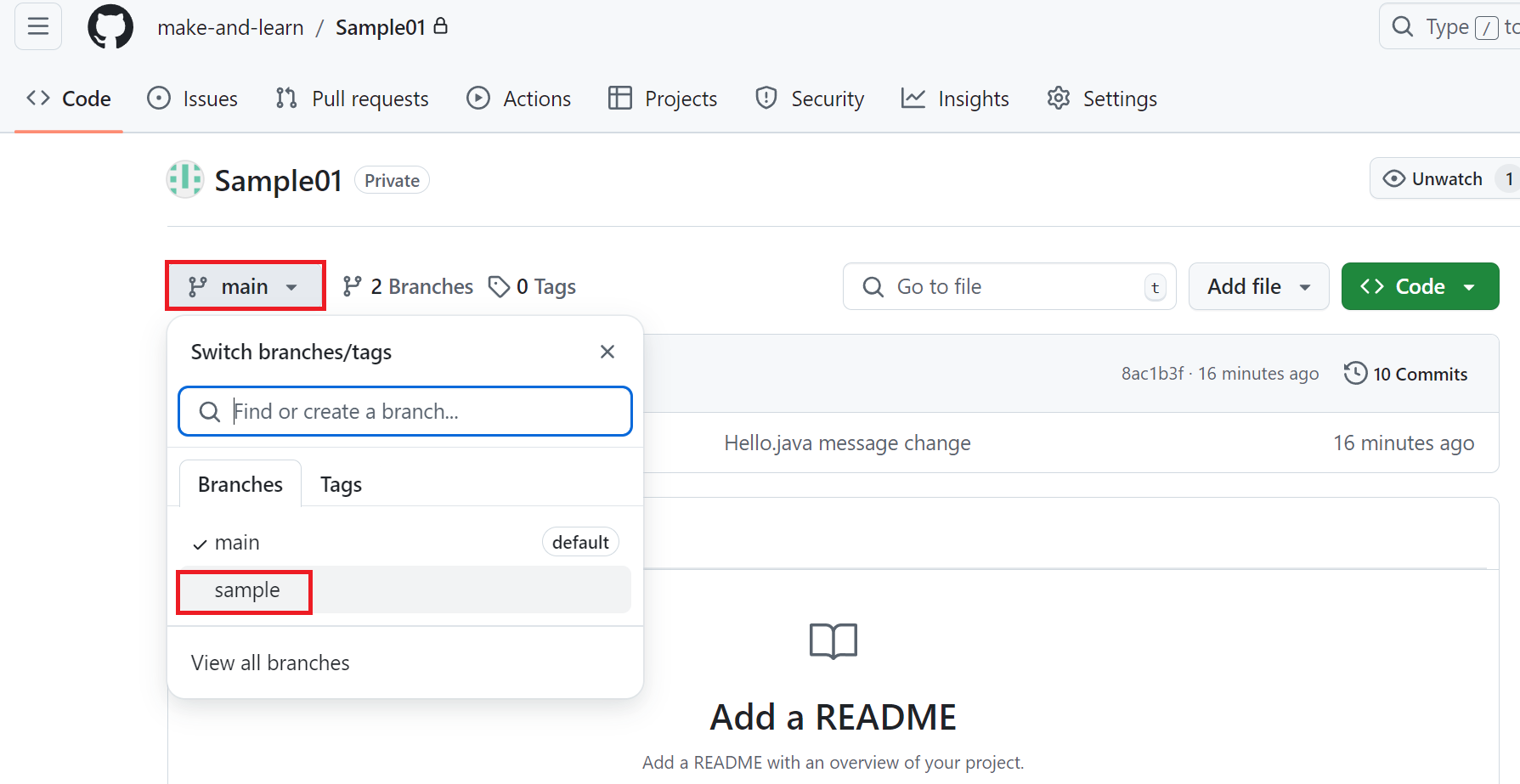Image resolution: width=1520 pixels, height=784 pixels.
Task: Click the Sample01 repository title
Action: pos(278,180)
